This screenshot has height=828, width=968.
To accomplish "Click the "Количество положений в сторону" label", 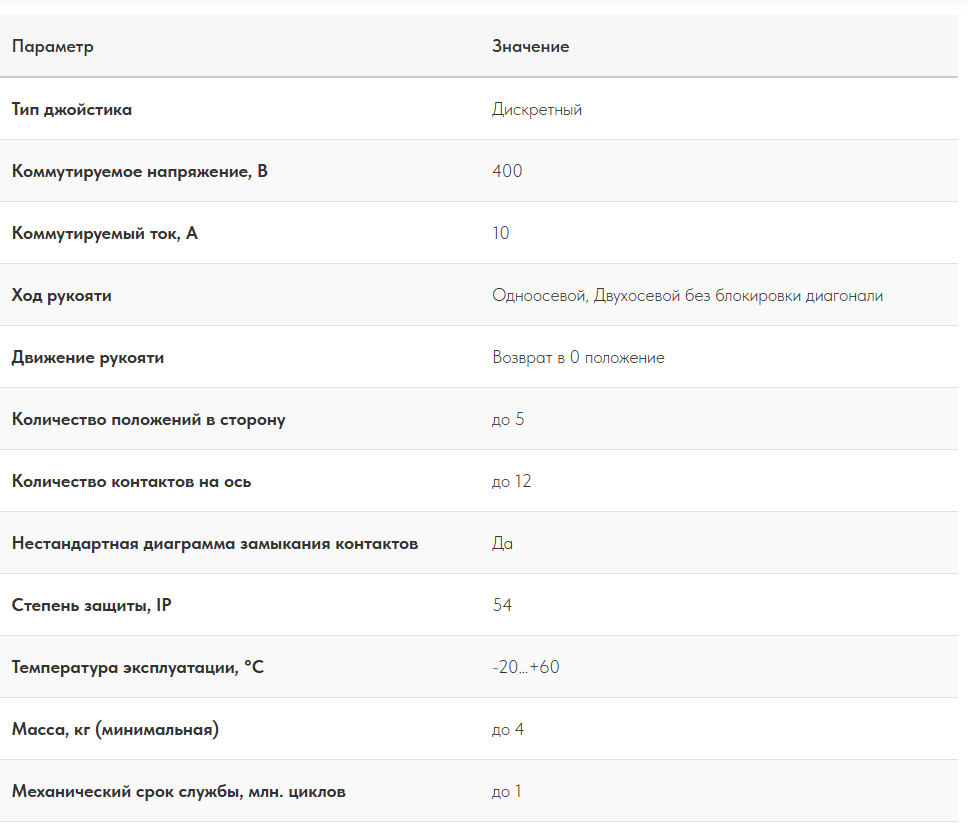I will [x=149, y=420].
